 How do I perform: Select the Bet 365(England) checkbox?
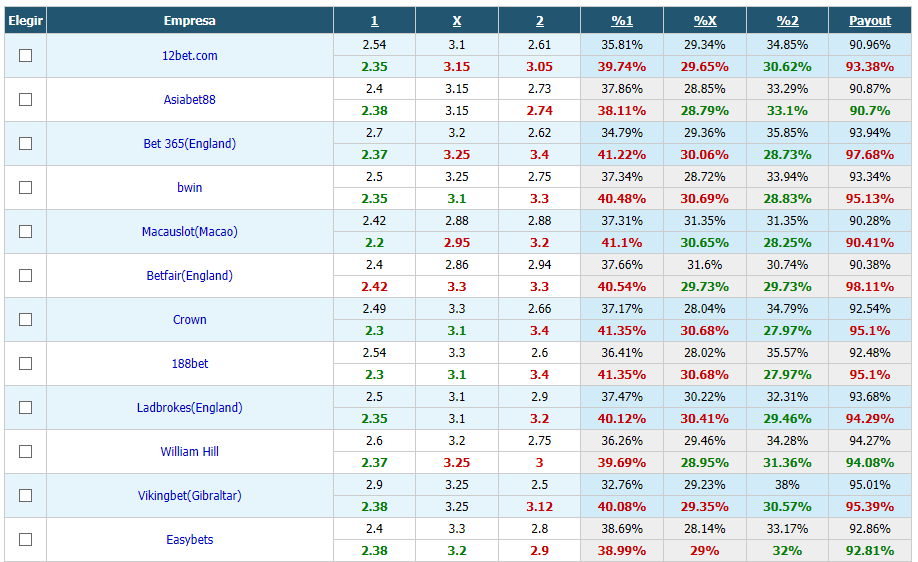point(25,143)
